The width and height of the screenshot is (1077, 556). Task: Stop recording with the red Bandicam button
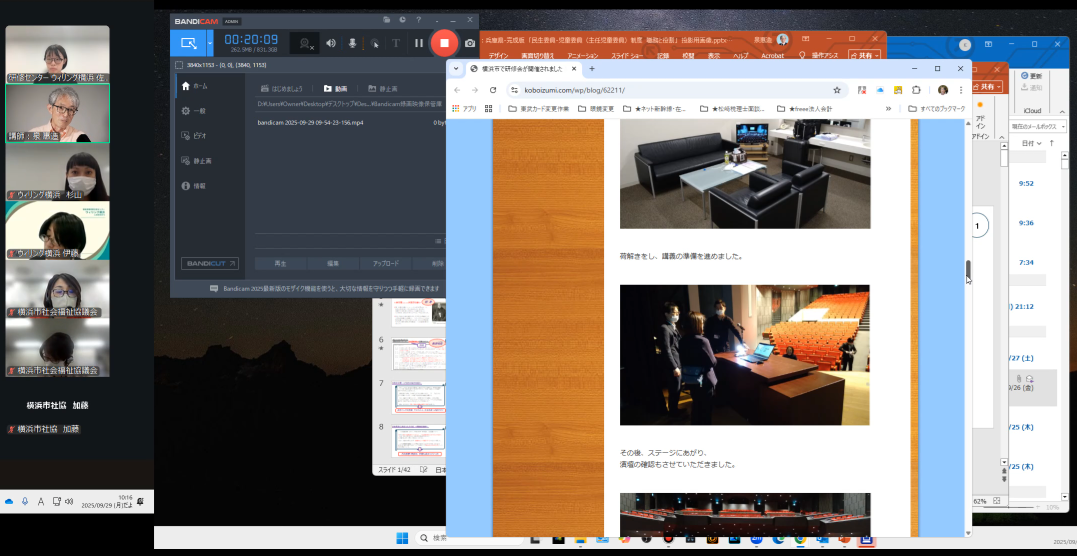click(x=444, y=43)
